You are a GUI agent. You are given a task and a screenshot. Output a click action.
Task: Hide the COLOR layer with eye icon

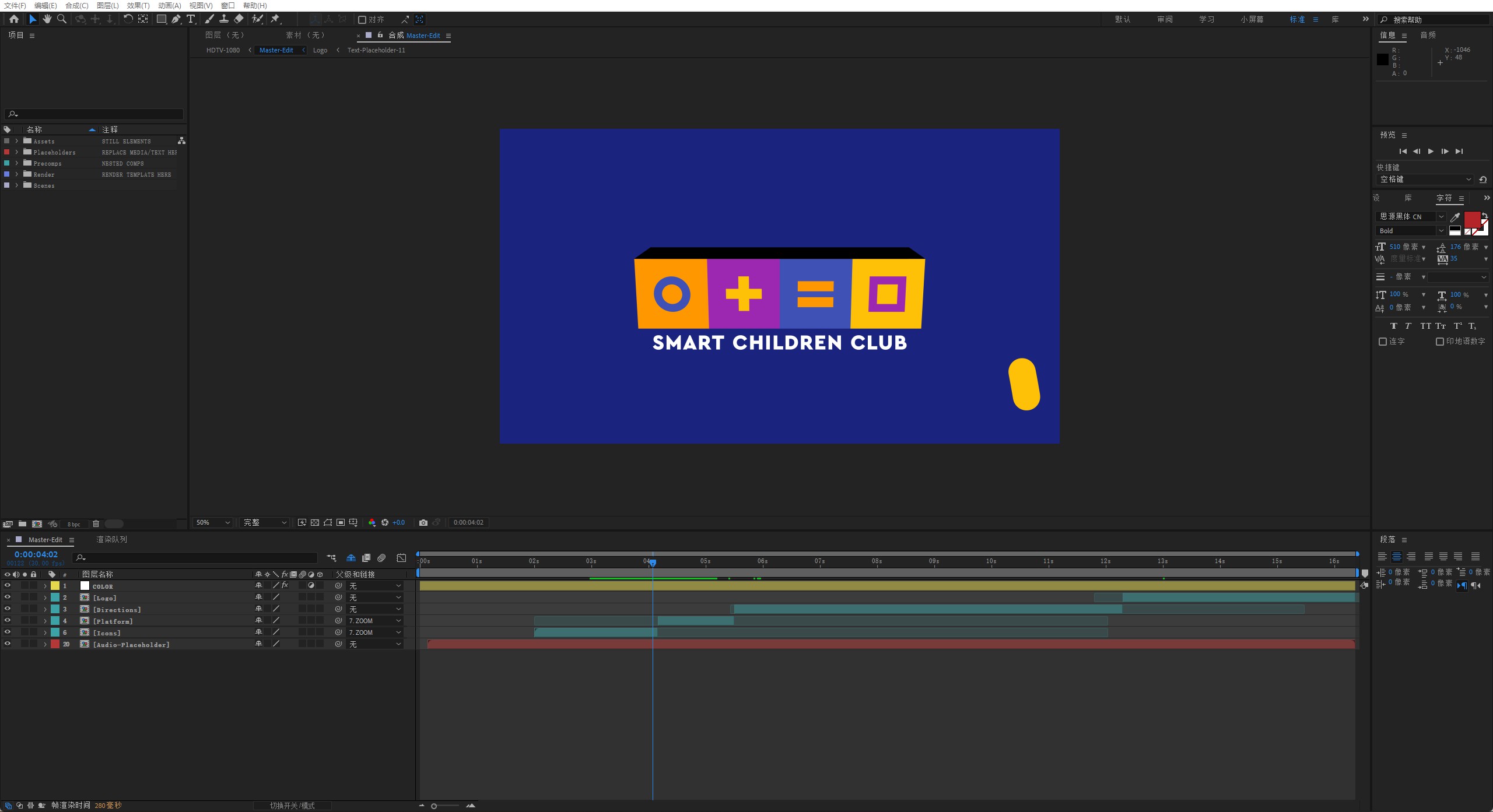point(8,586)
